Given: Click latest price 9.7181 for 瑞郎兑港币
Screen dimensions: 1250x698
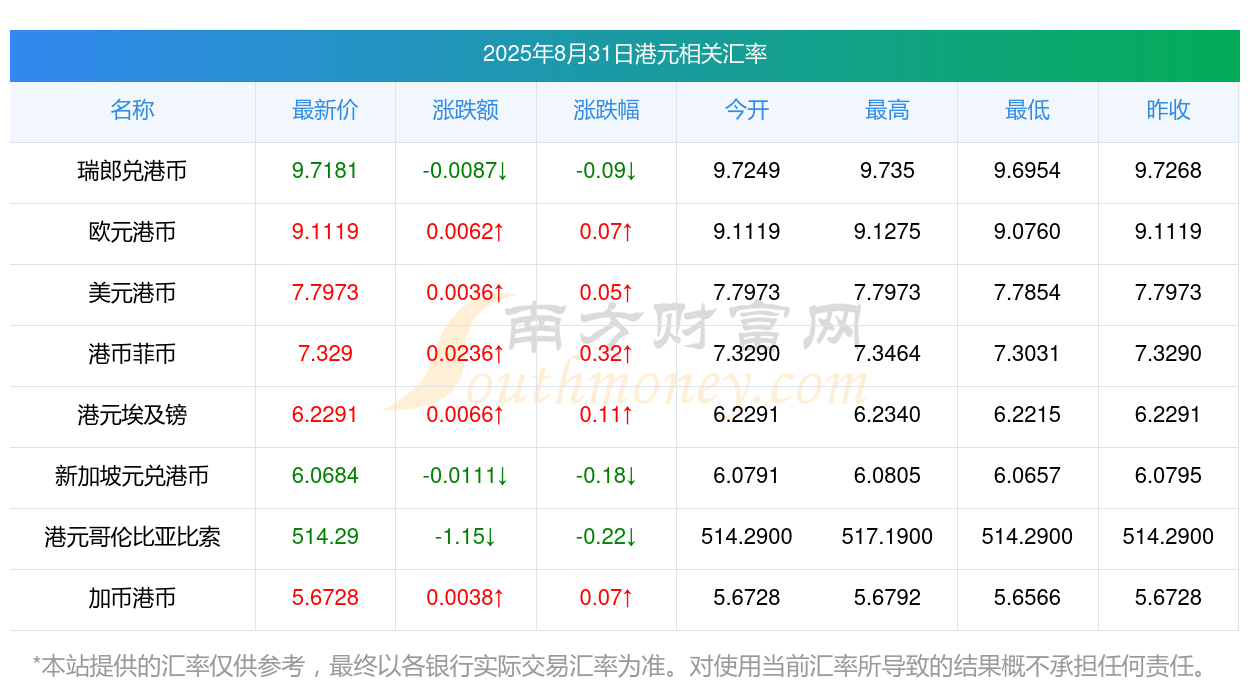Looking at the screenshot, I should tap(325, 171).
